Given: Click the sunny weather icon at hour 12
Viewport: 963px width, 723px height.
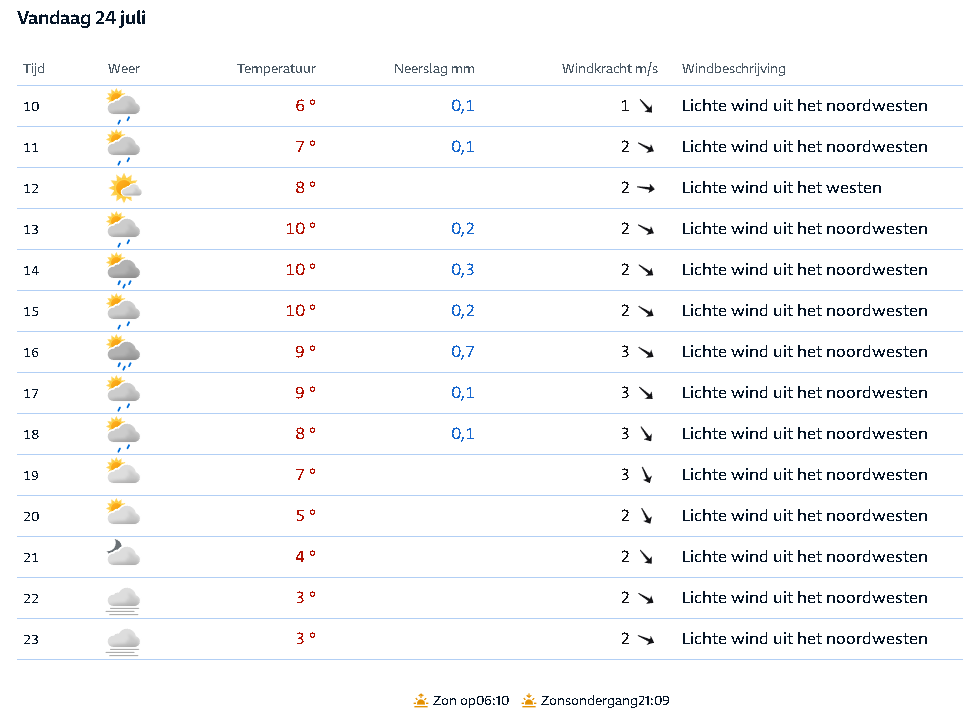Looking at the screenshot, I should (125, 188).
